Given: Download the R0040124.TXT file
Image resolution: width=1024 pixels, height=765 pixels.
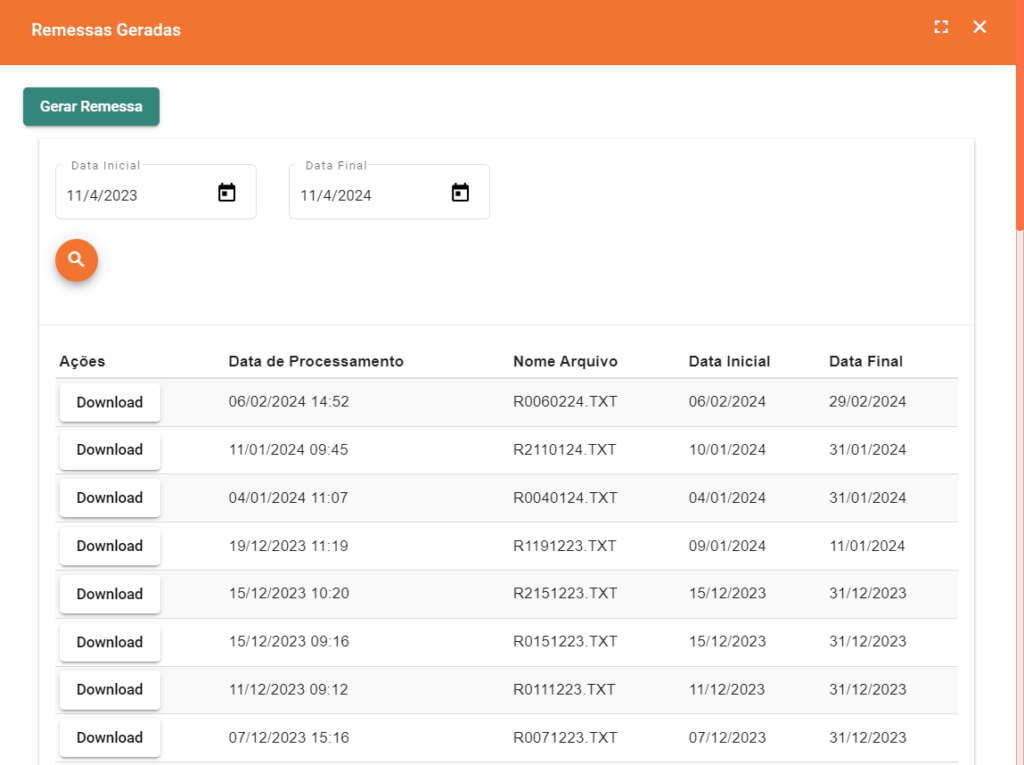Looking at the screenshot, I should pos(110,498).
